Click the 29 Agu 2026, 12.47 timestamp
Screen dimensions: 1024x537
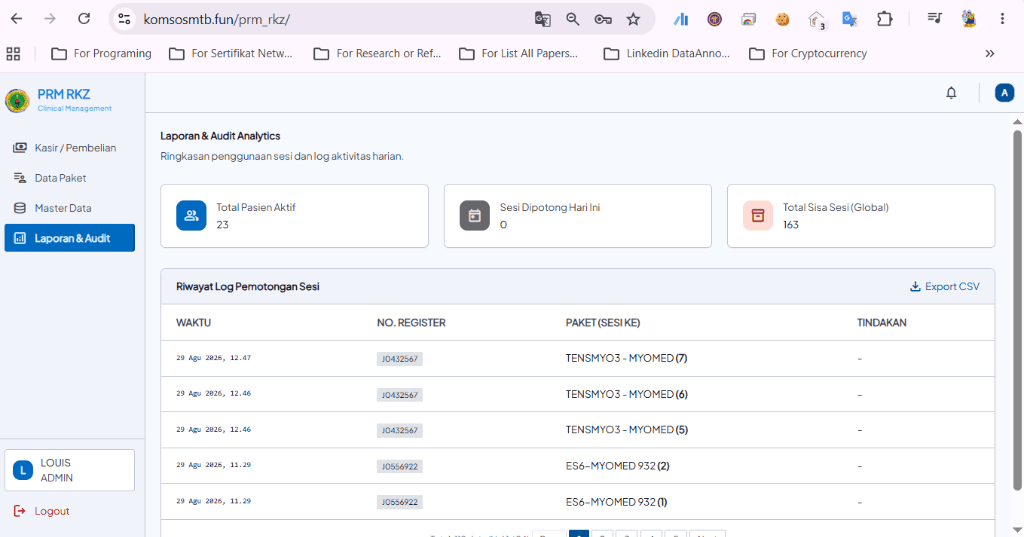tap(214, 358)
